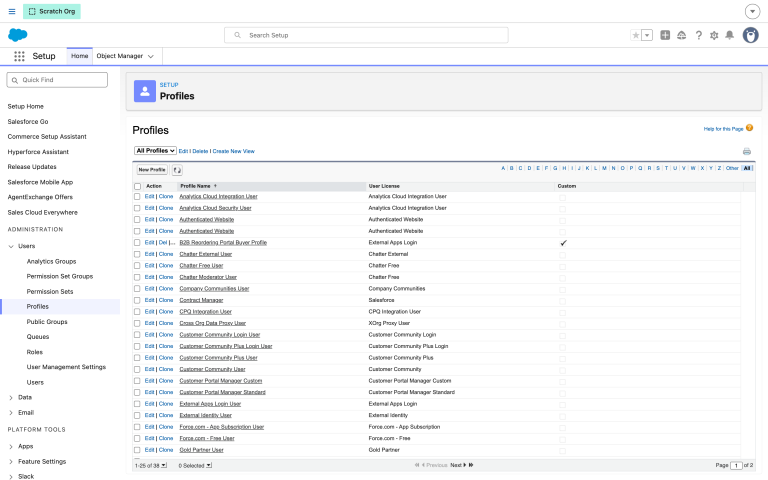
Task: Expand the Data section
Action: point(11,398)
